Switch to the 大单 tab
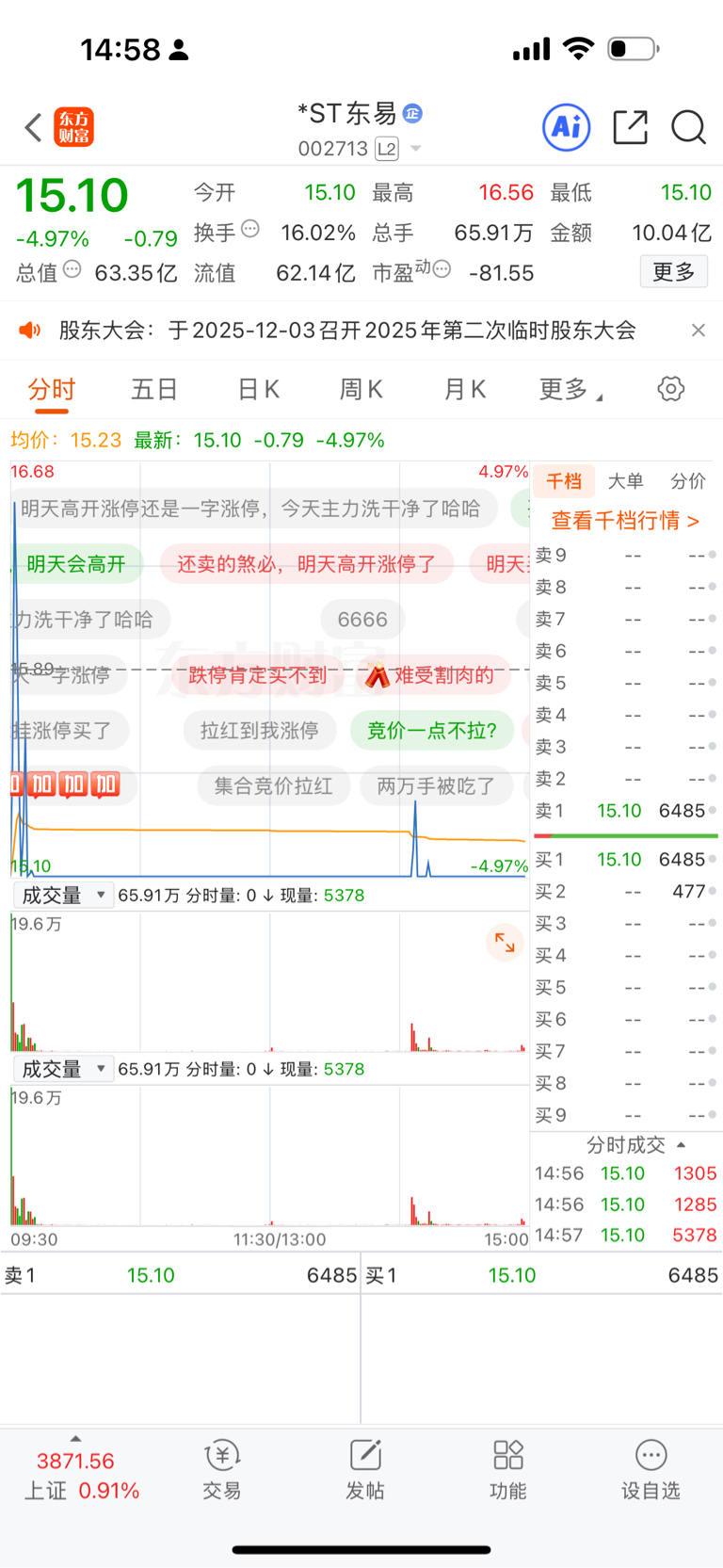This screenshot has width=723, height=1568. pos(626,481)
